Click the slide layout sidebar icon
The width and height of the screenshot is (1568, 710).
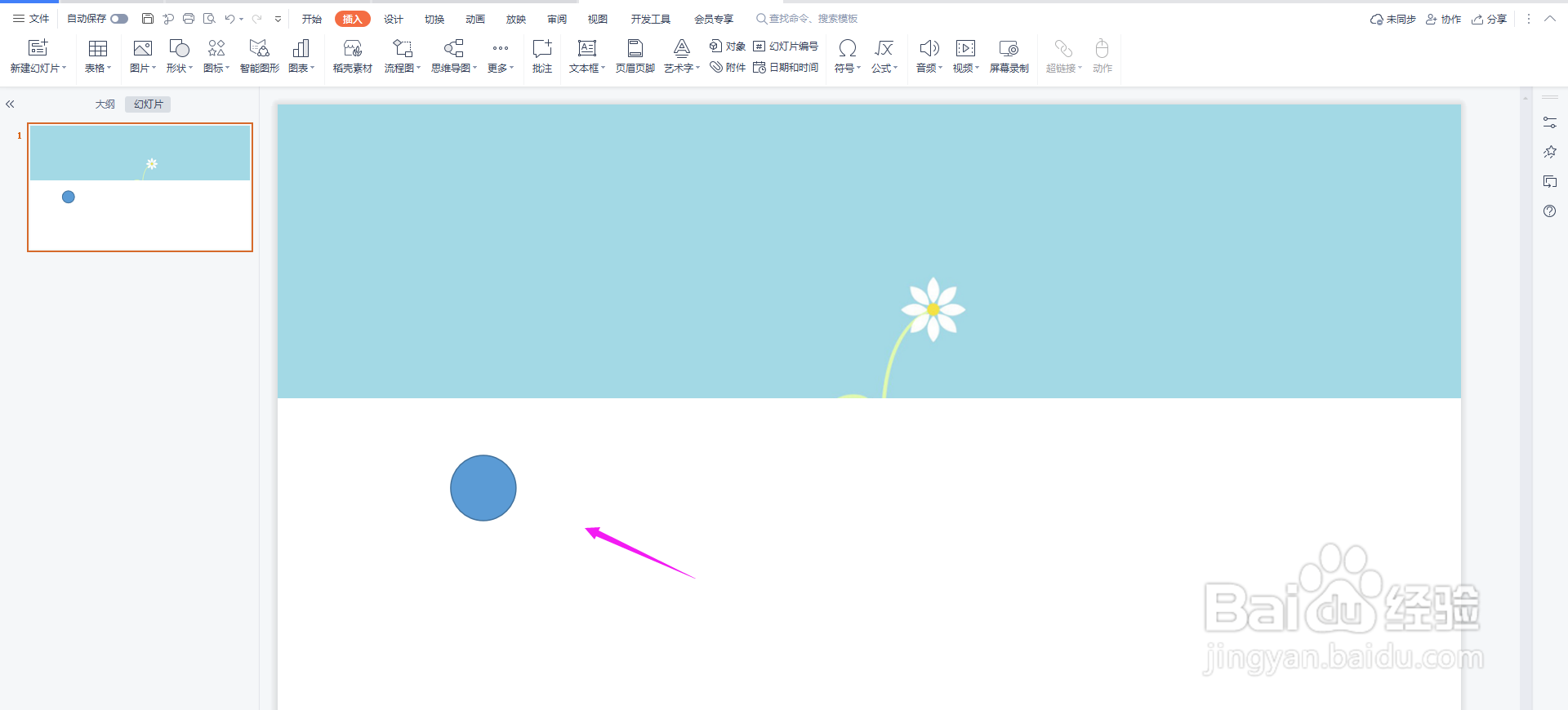pos(1550,182)
